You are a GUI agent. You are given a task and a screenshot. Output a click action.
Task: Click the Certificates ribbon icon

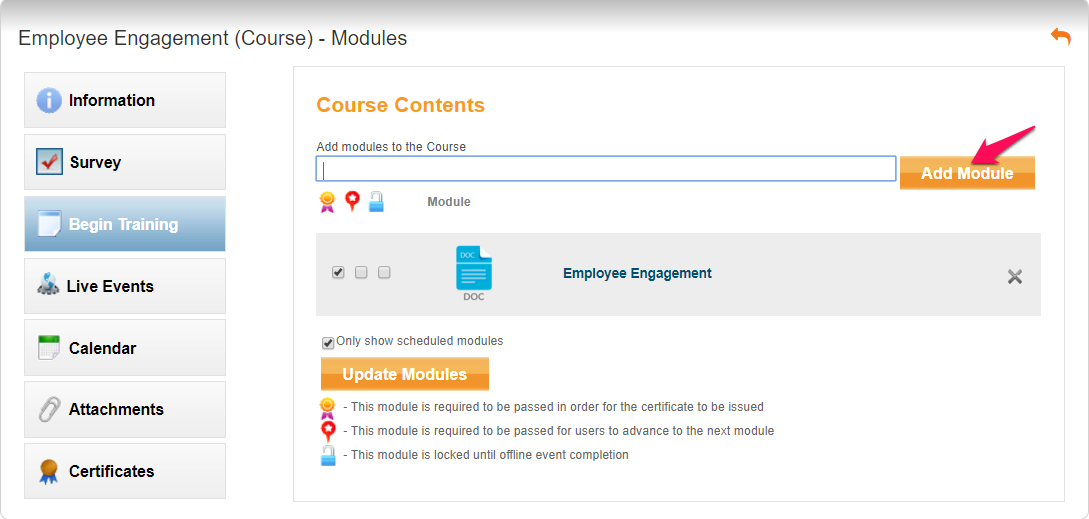(49, 471)
